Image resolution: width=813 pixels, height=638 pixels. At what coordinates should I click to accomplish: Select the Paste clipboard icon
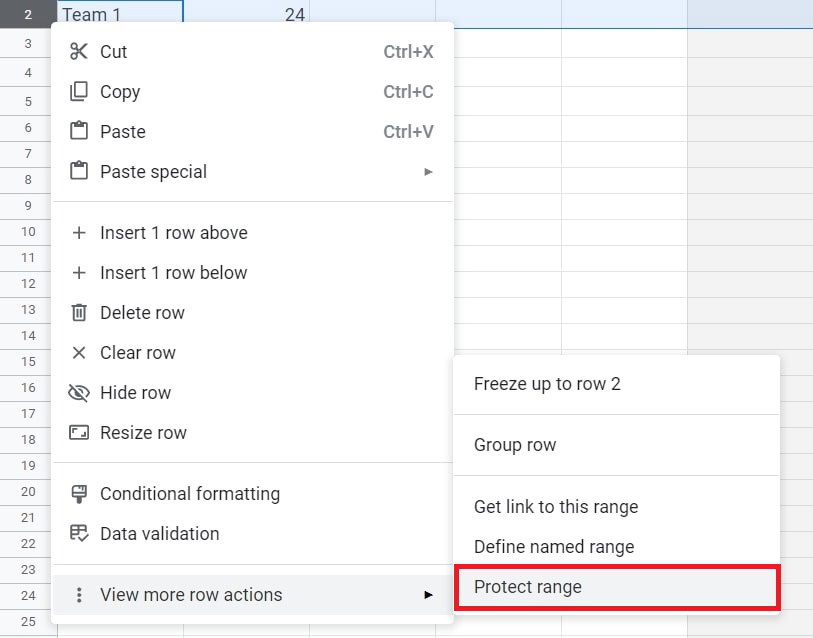tap(79, 131)
